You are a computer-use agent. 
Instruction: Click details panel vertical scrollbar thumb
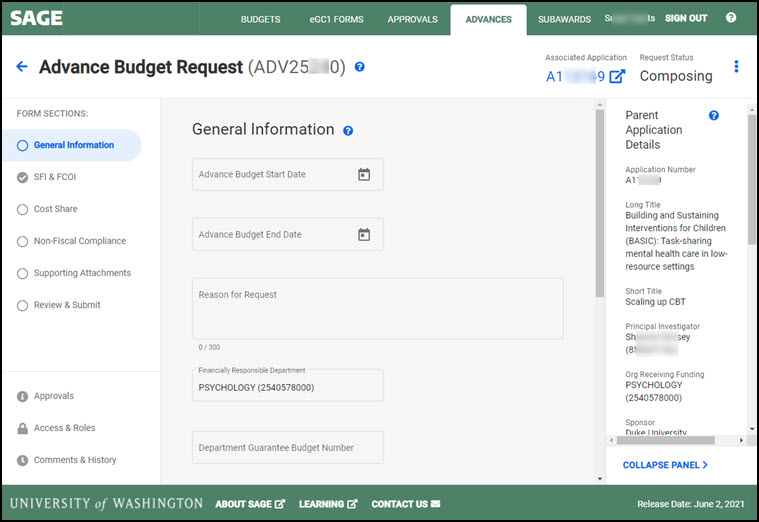click(x=751, y=180)
